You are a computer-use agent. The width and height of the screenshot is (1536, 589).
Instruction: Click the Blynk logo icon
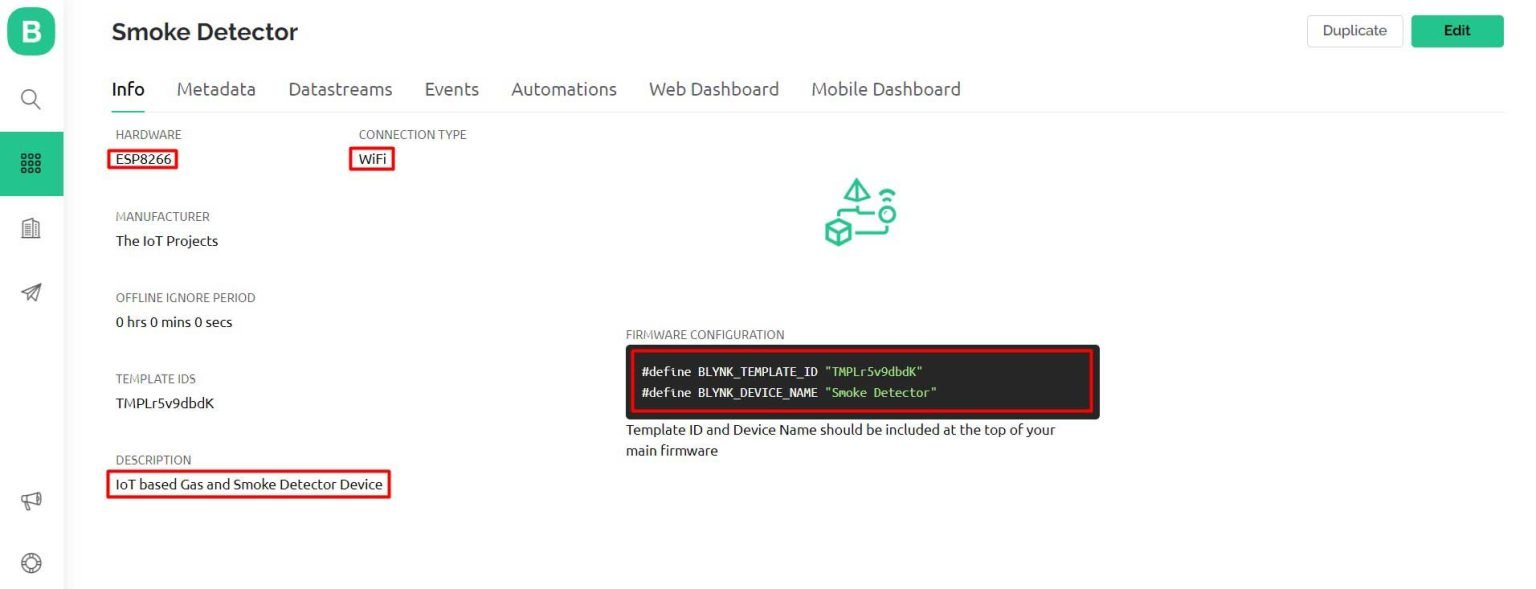point(31,32)
